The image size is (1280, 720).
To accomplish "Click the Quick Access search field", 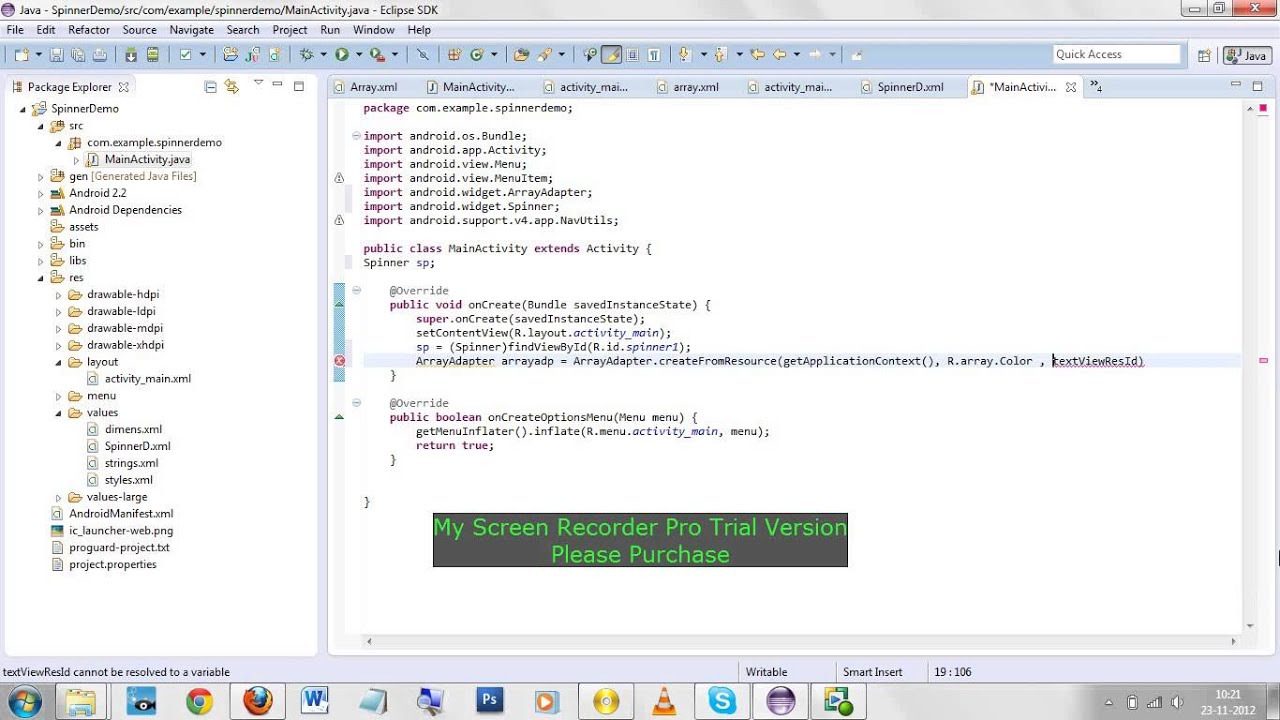I will [1118, 55].
